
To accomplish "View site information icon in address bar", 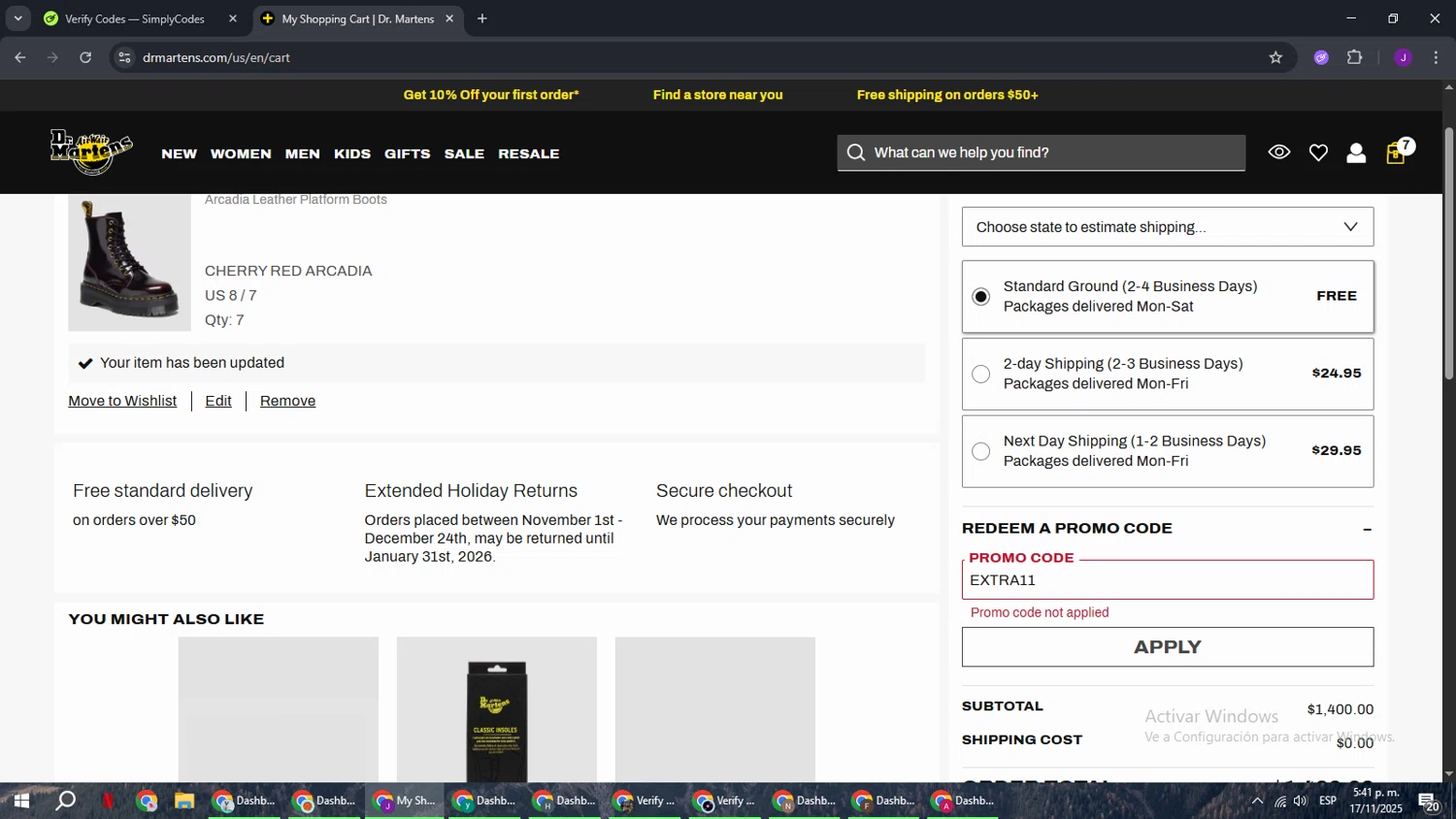I will (124, 57).
